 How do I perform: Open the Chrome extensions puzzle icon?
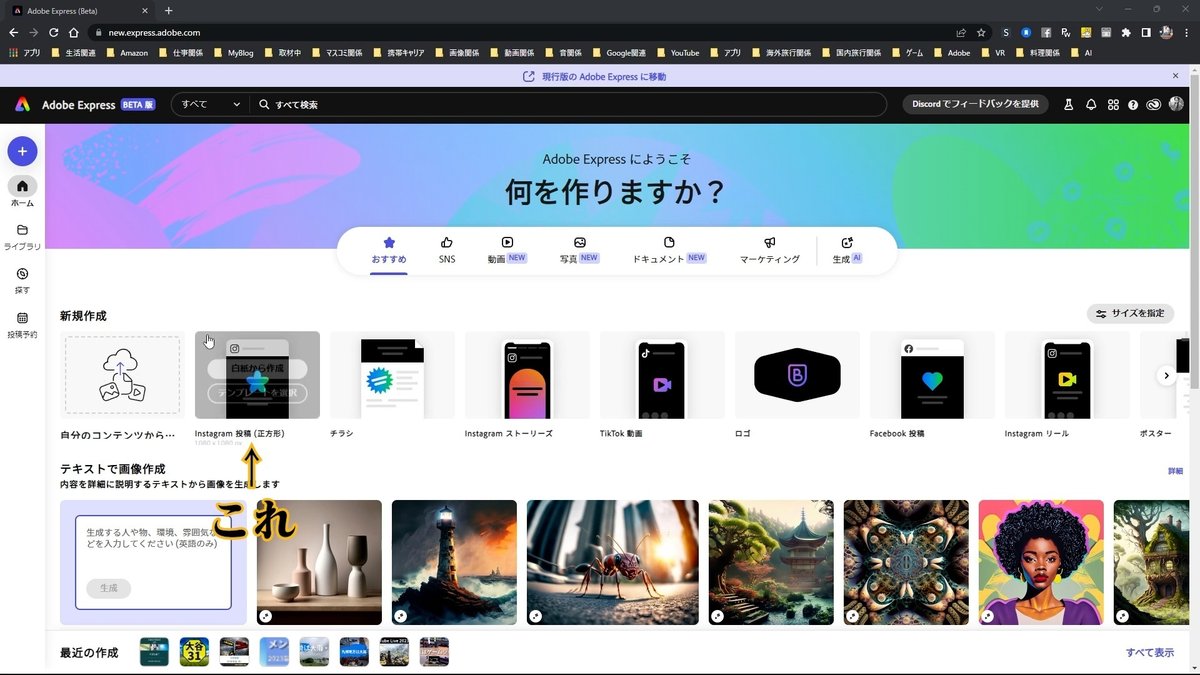coord(1126,32)
